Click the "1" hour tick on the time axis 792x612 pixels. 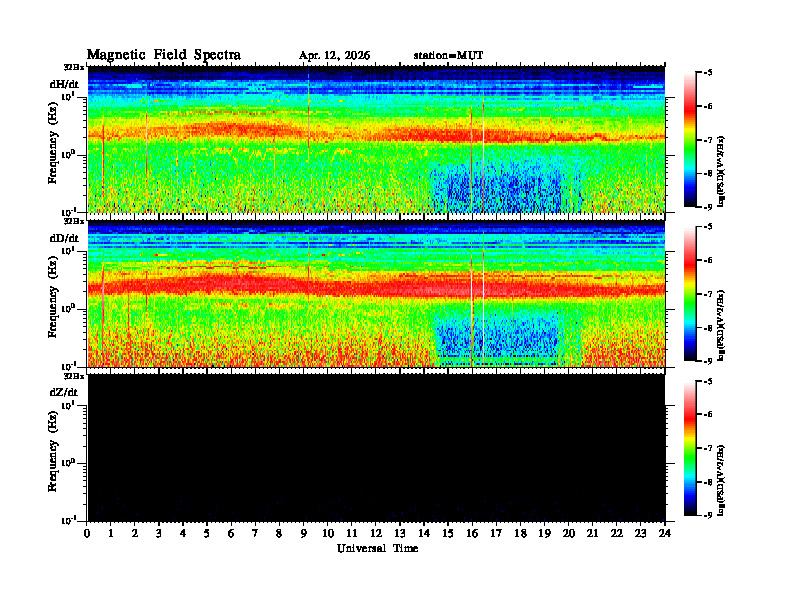[111, 534]
